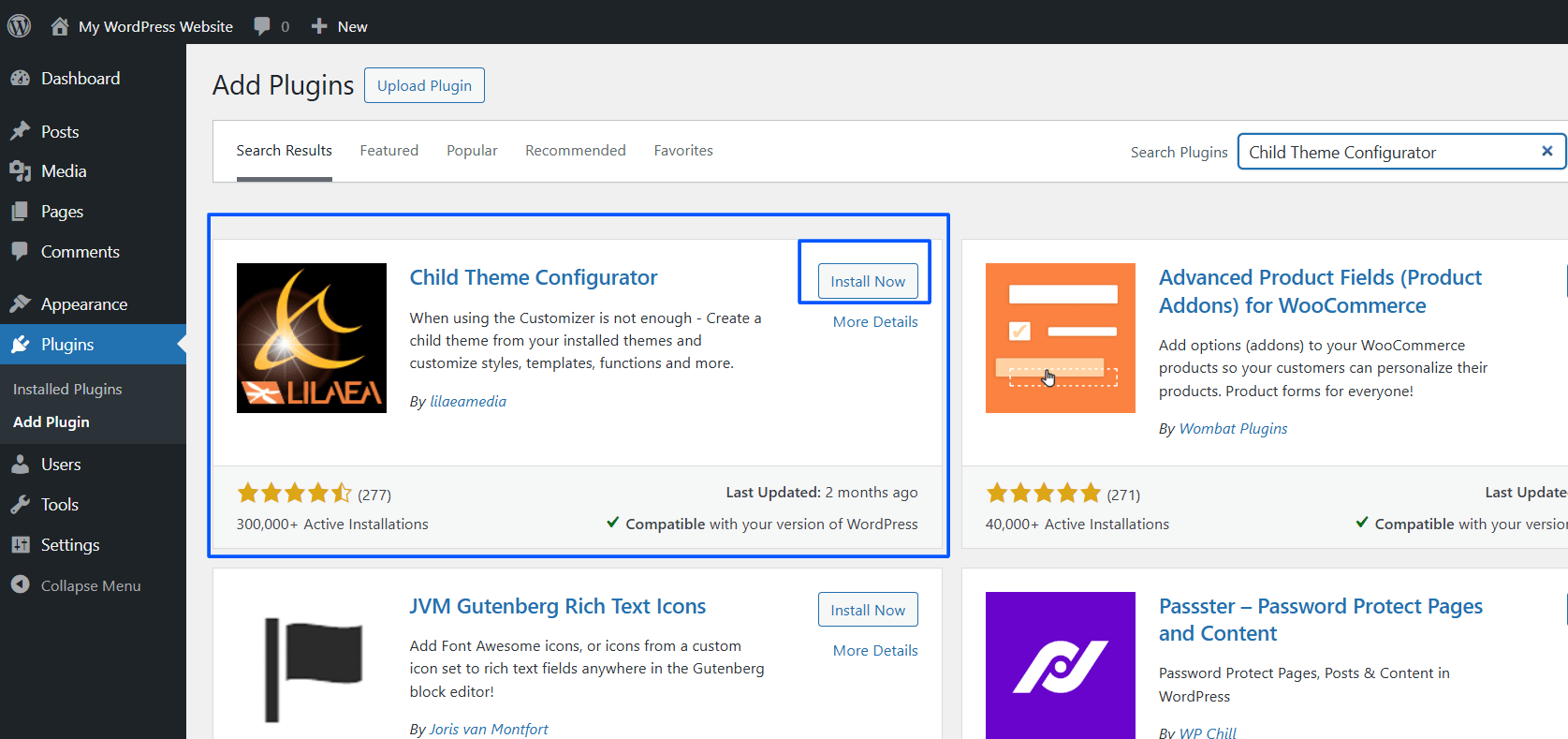The height and width of the screenshot is (739, 1568).
Task: Click 'Last Updated: 2 months ago' text
Action: (822, 493)
